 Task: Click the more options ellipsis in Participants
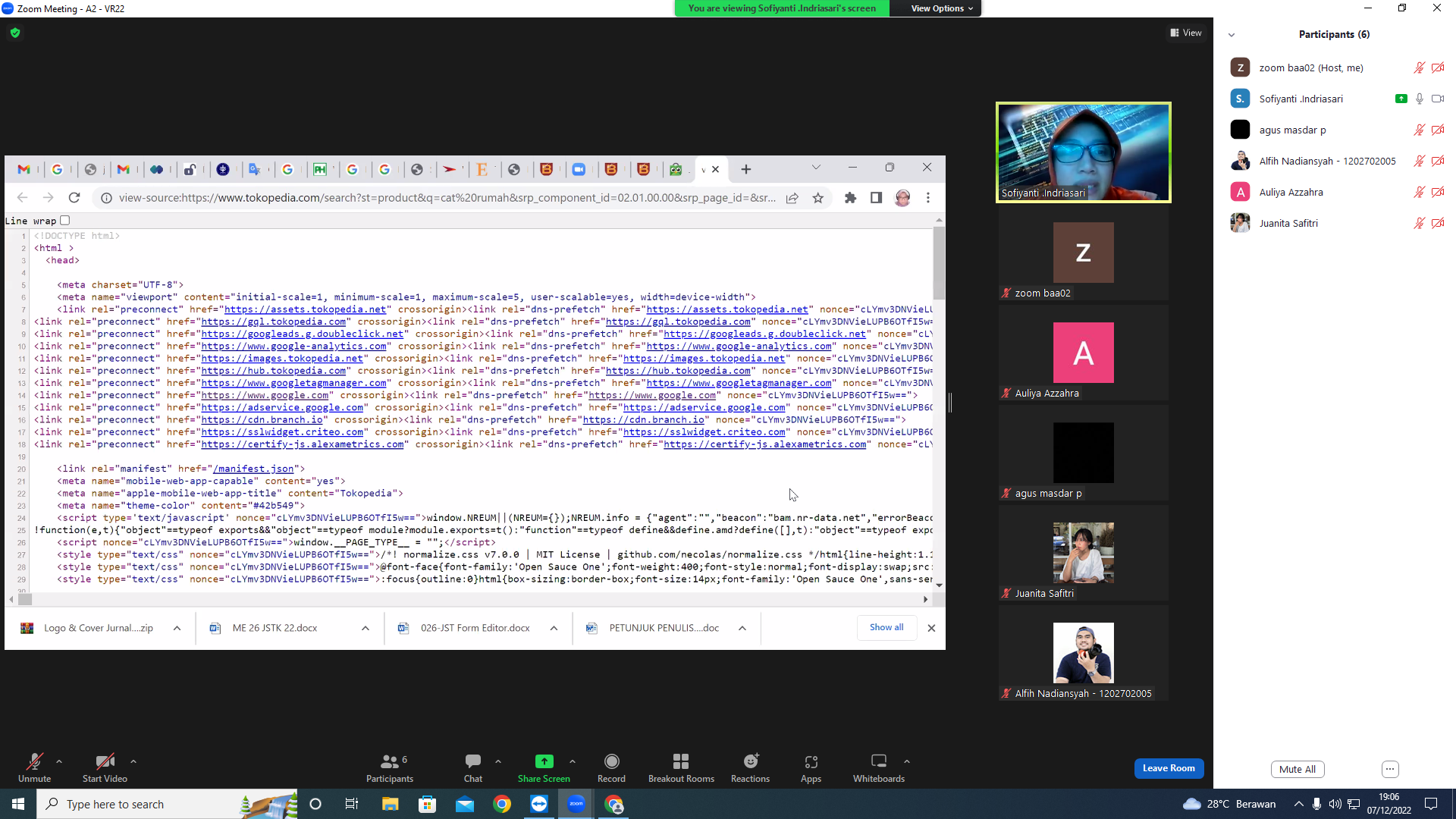(1390, 769)
